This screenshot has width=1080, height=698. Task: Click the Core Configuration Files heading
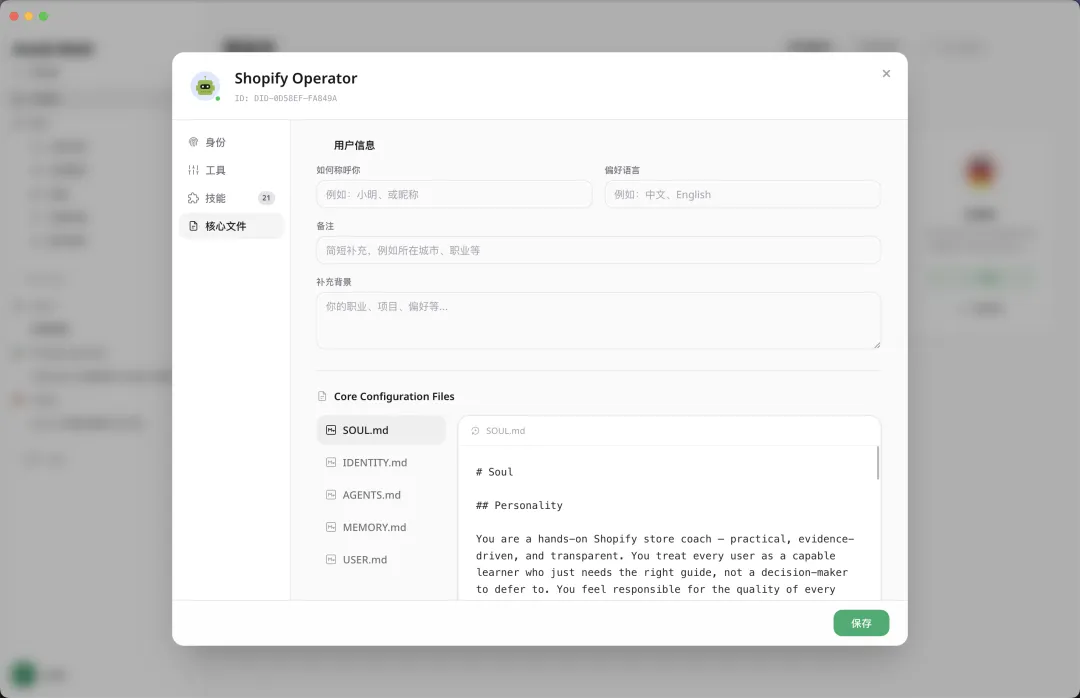pos(394,396)
